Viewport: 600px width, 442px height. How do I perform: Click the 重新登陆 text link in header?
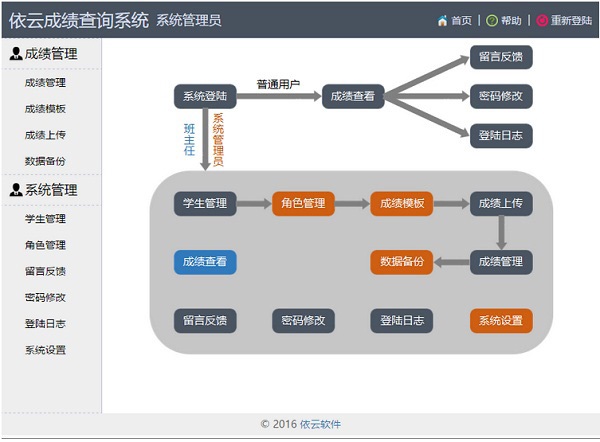coord(571,21)
